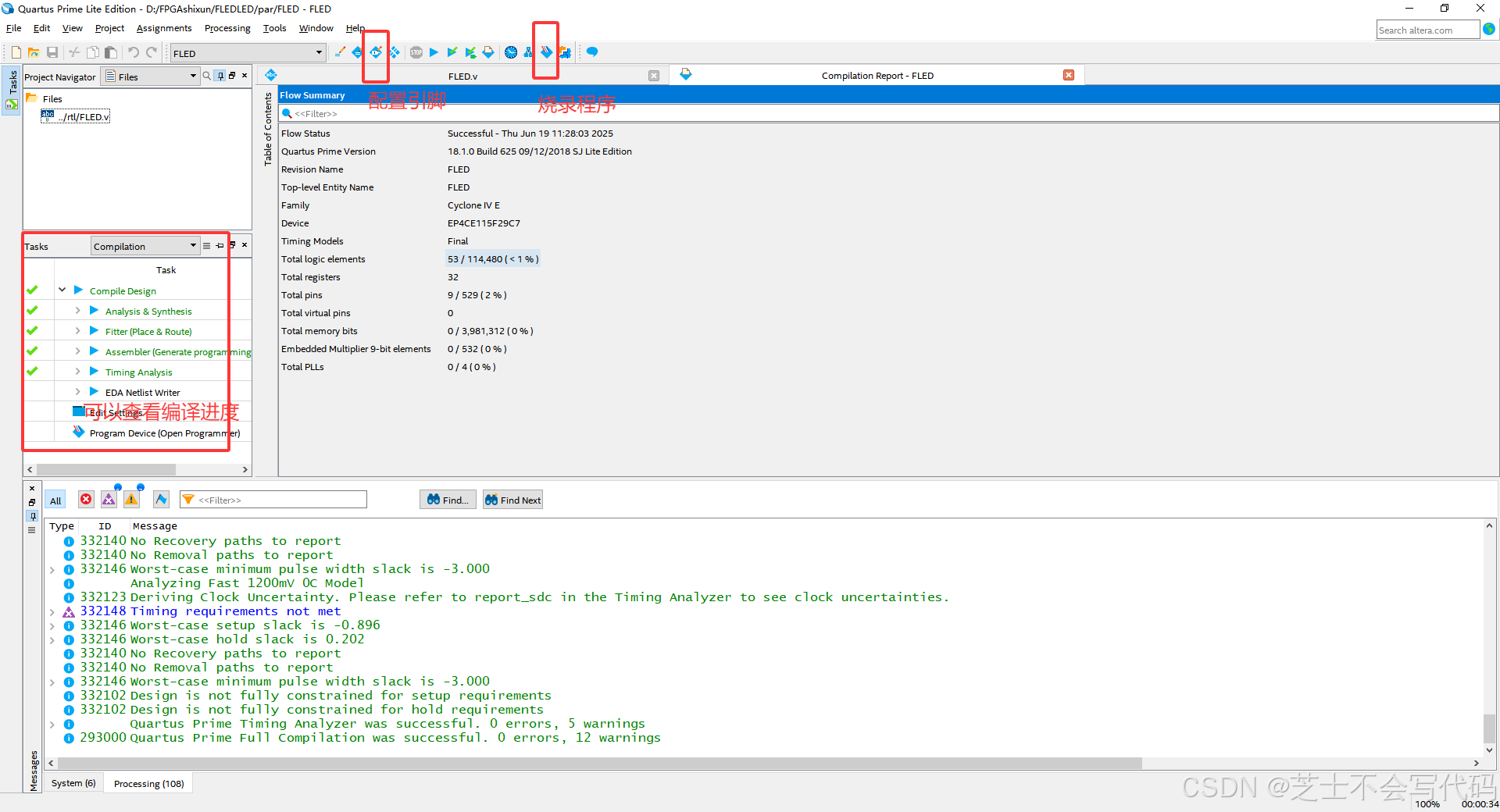Open the Tools menu
This screenshot has height=812, width=1500.
pos(274,28)
